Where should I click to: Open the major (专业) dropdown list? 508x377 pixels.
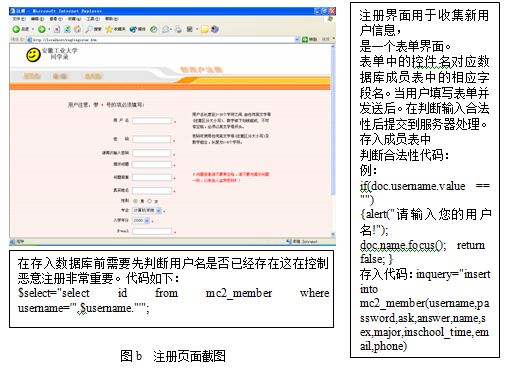147,211
